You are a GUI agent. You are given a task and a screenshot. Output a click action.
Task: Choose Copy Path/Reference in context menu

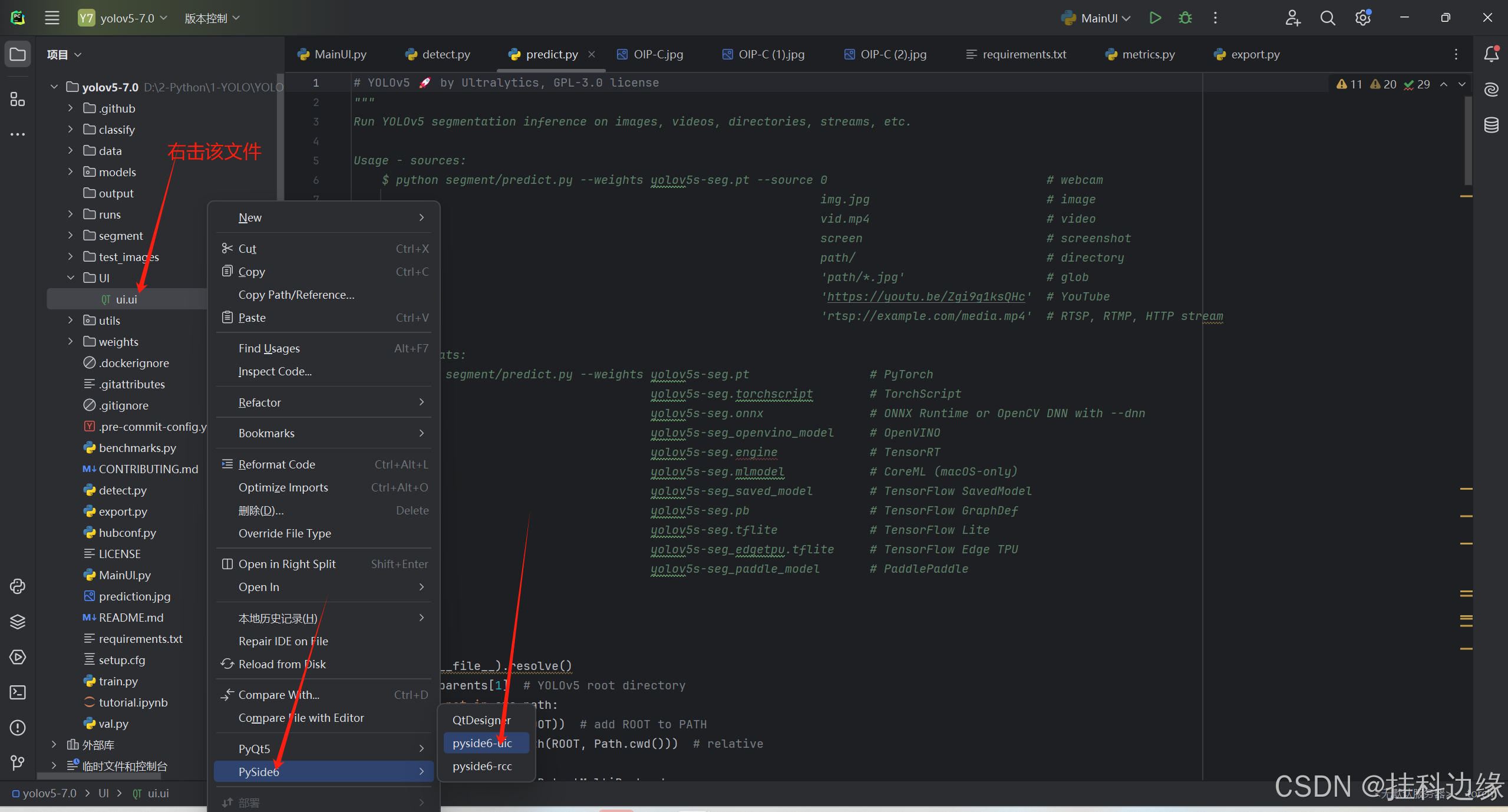pyautogui.click(x=296, y=295)
